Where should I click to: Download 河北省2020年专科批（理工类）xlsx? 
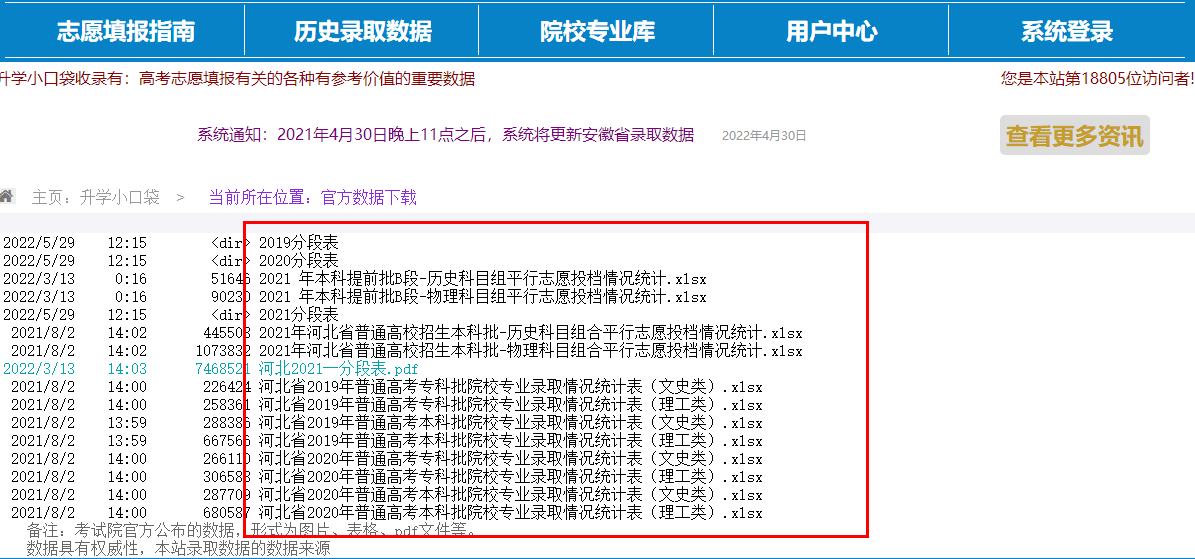510,477
